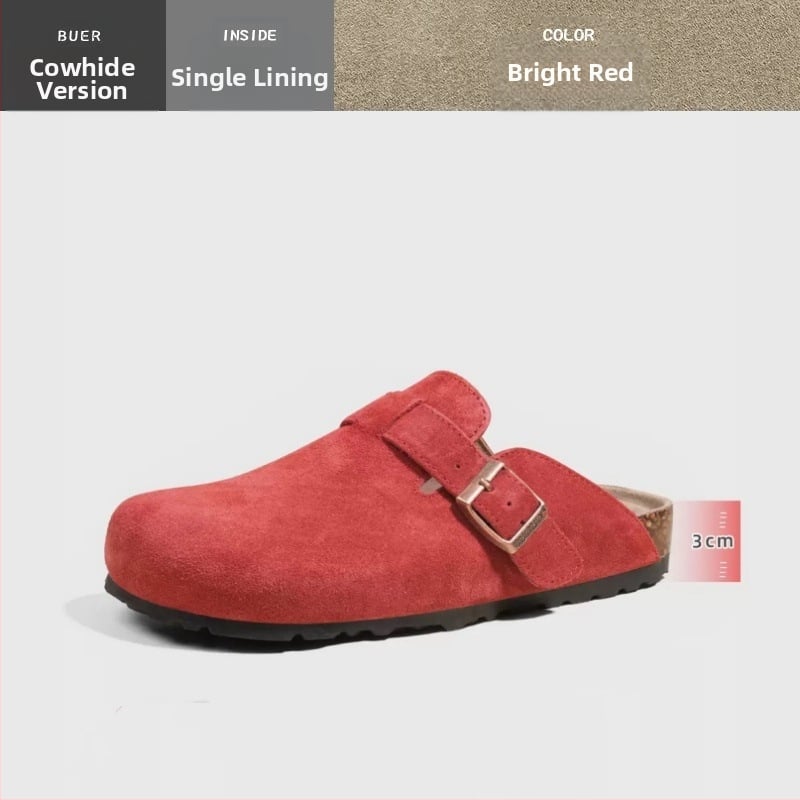Click the gray INSIDE panel
Screen dimensions: 800x800
pos(250,55)
